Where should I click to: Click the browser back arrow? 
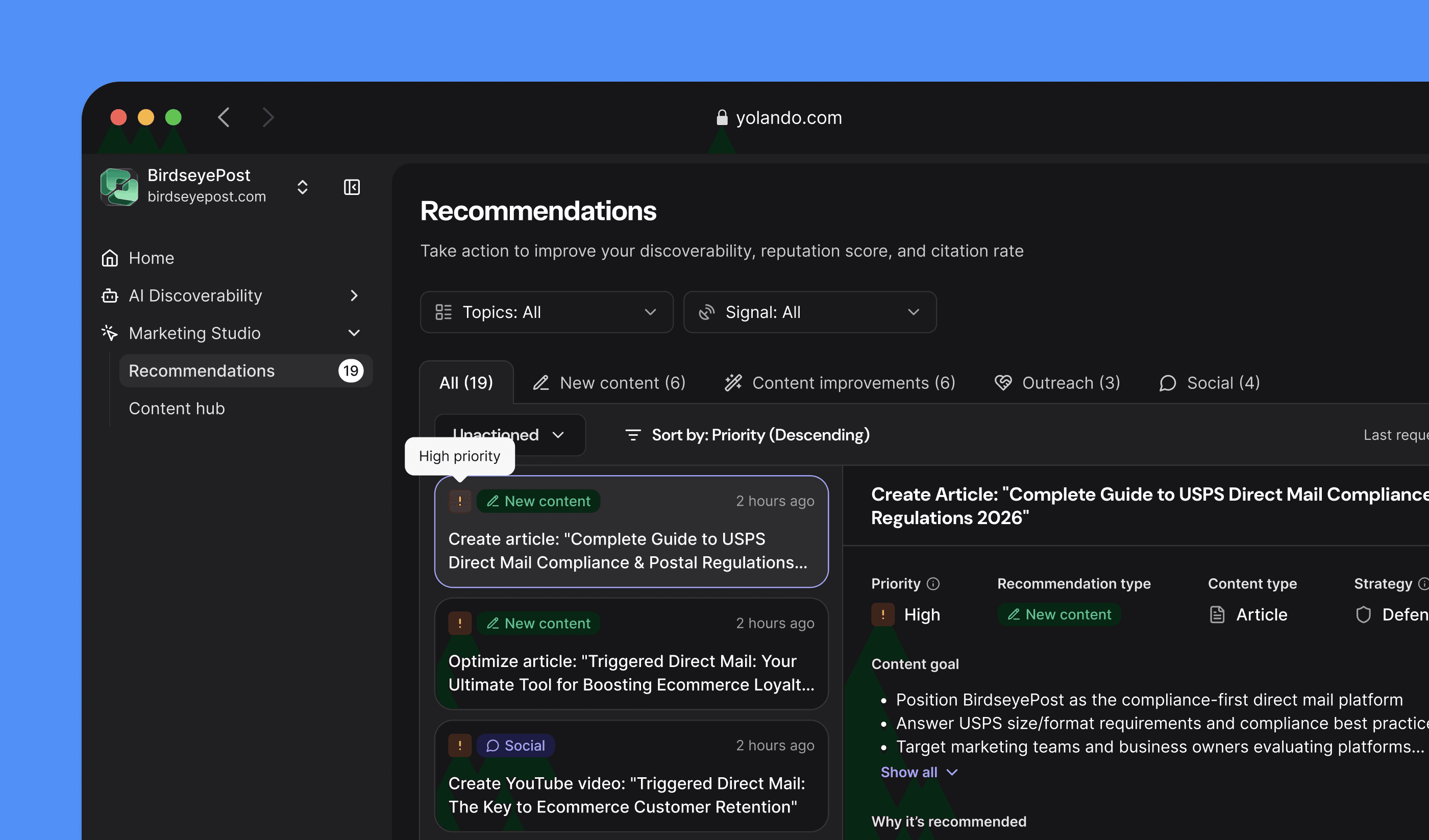[x=224, y=117]
